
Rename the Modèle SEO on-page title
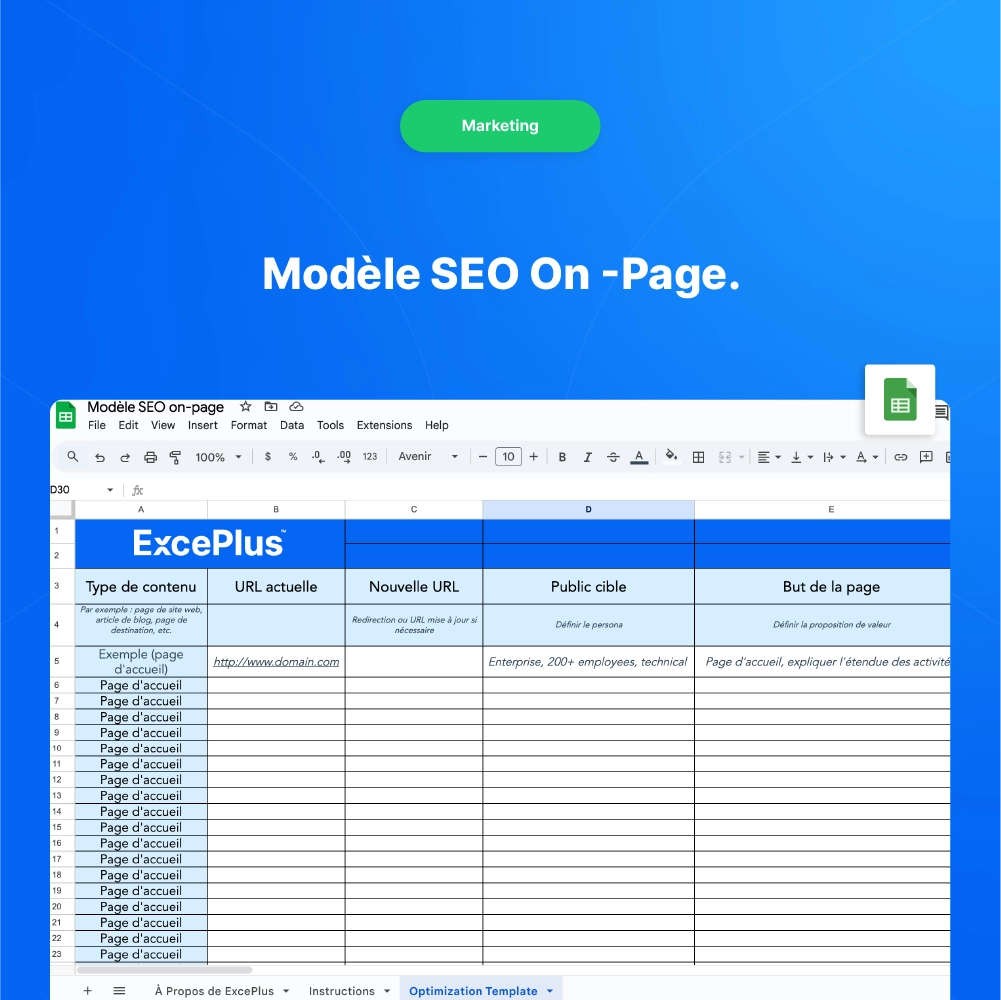point(155,407)
